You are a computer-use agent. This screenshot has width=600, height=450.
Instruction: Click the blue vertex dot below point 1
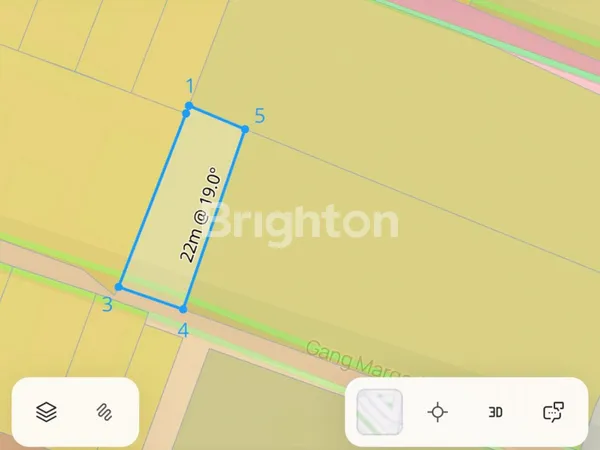[x=186, y=114]
